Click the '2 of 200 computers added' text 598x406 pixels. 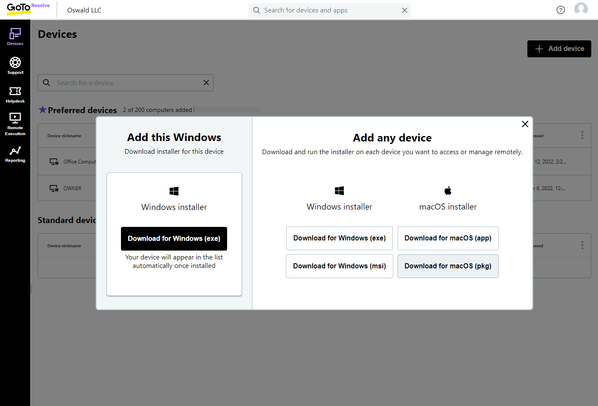point(157,110)
